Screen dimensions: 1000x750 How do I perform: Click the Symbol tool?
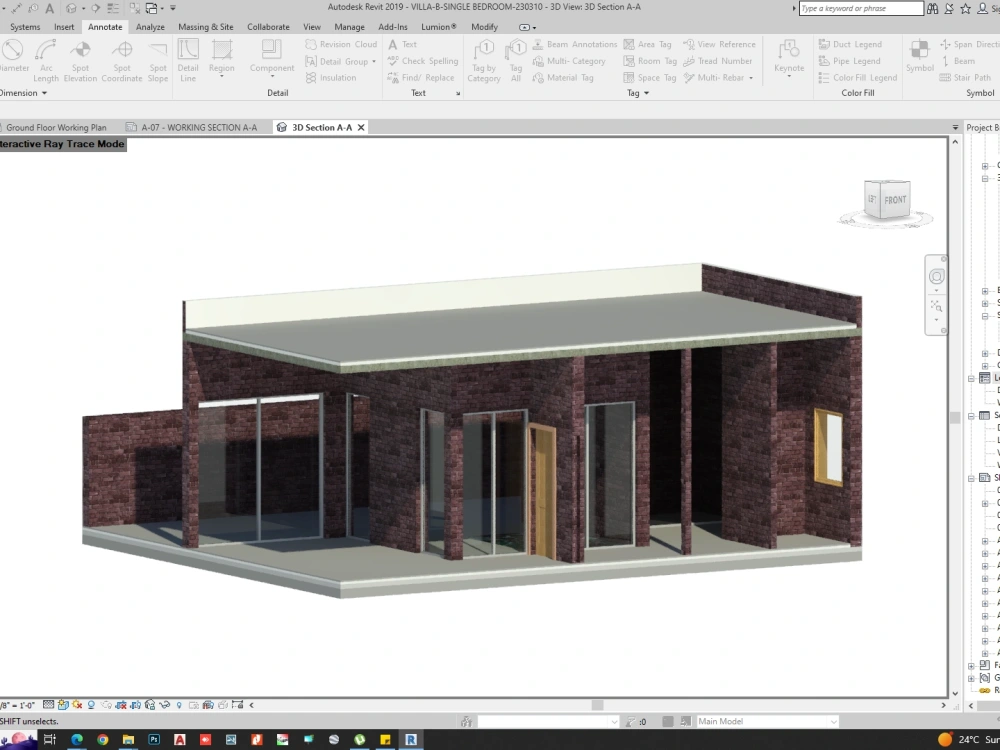920,56
